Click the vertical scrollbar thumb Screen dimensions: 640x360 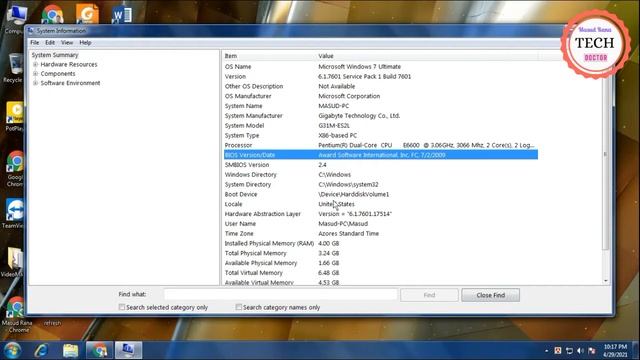606,155
